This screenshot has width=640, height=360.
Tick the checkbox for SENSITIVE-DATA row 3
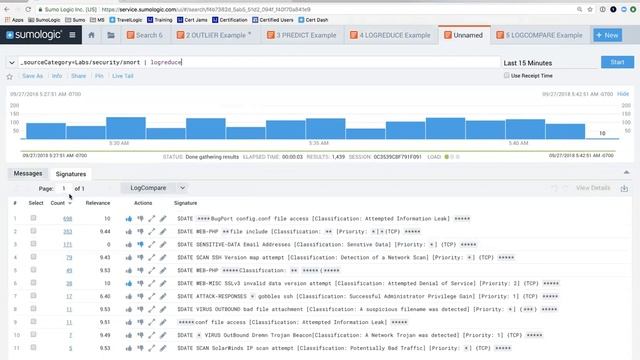click(33, 244)
